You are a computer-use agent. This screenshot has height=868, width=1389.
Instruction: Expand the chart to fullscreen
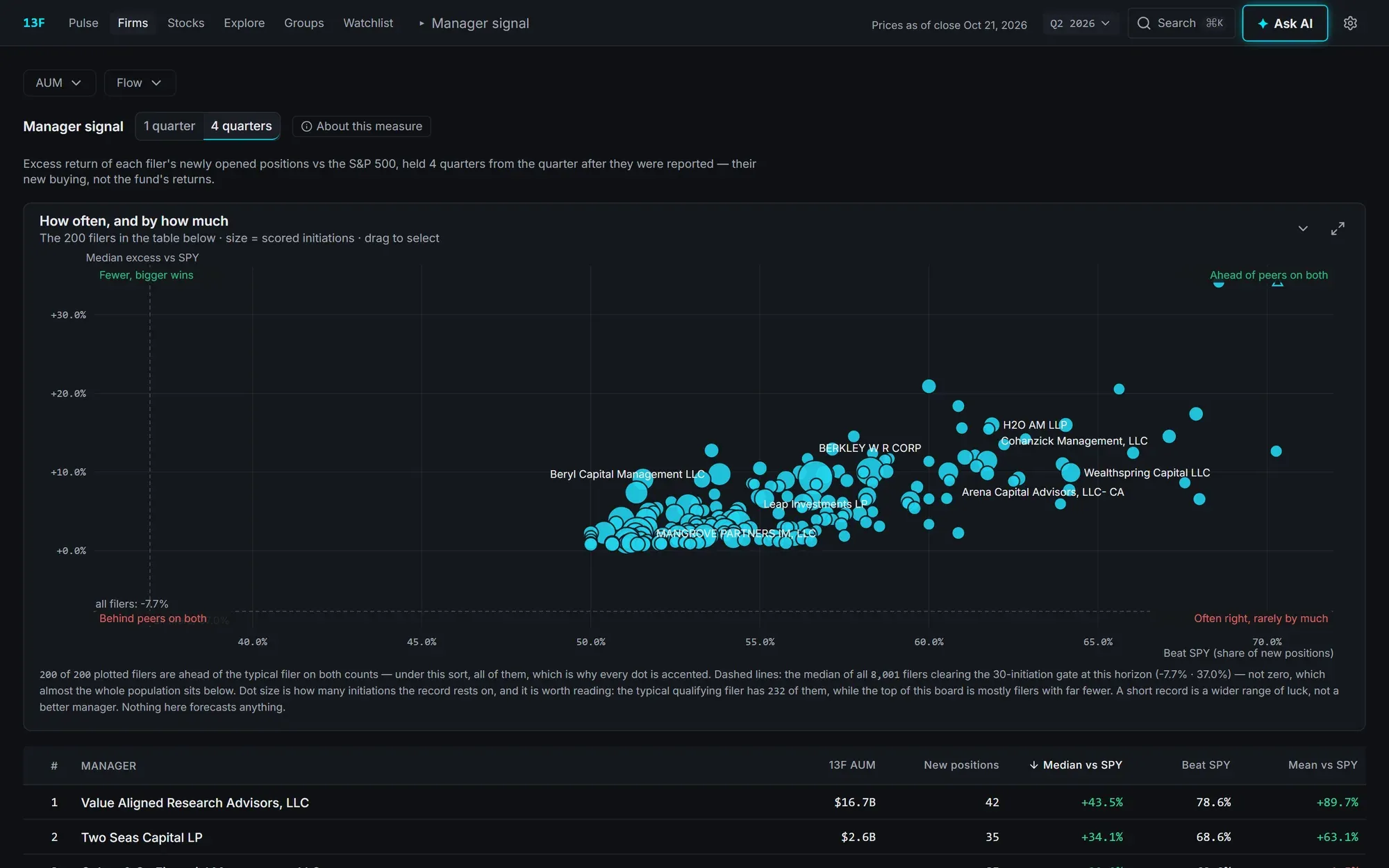pos(1338,228)
